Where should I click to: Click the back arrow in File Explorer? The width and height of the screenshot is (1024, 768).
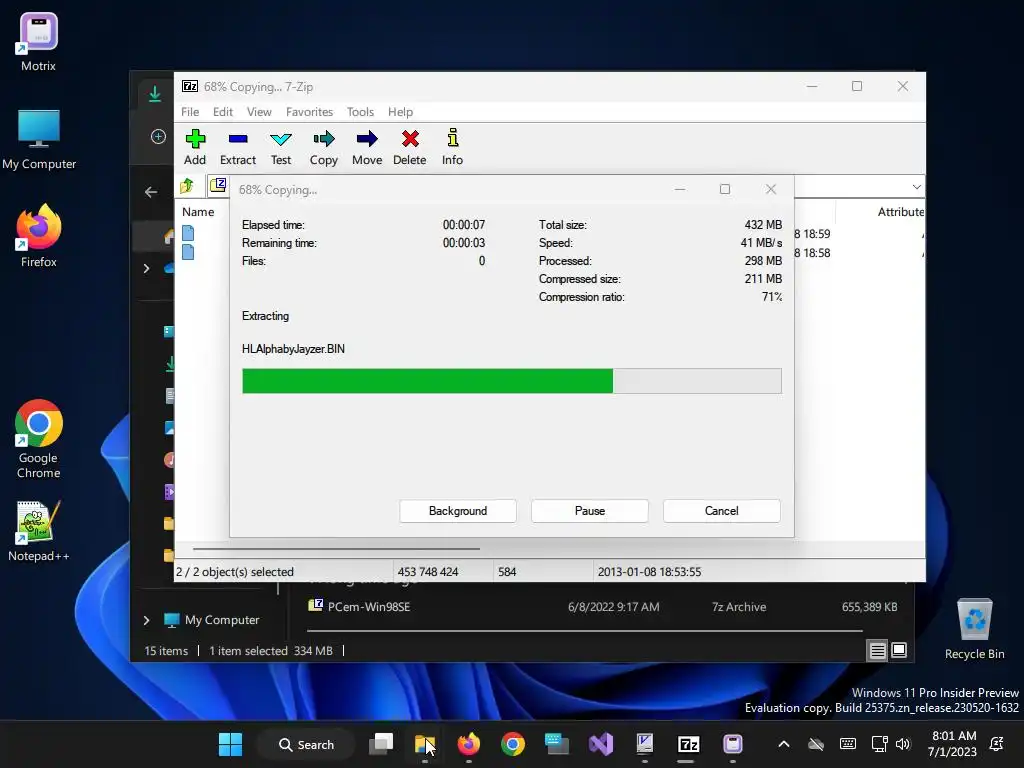coord(151,192)
